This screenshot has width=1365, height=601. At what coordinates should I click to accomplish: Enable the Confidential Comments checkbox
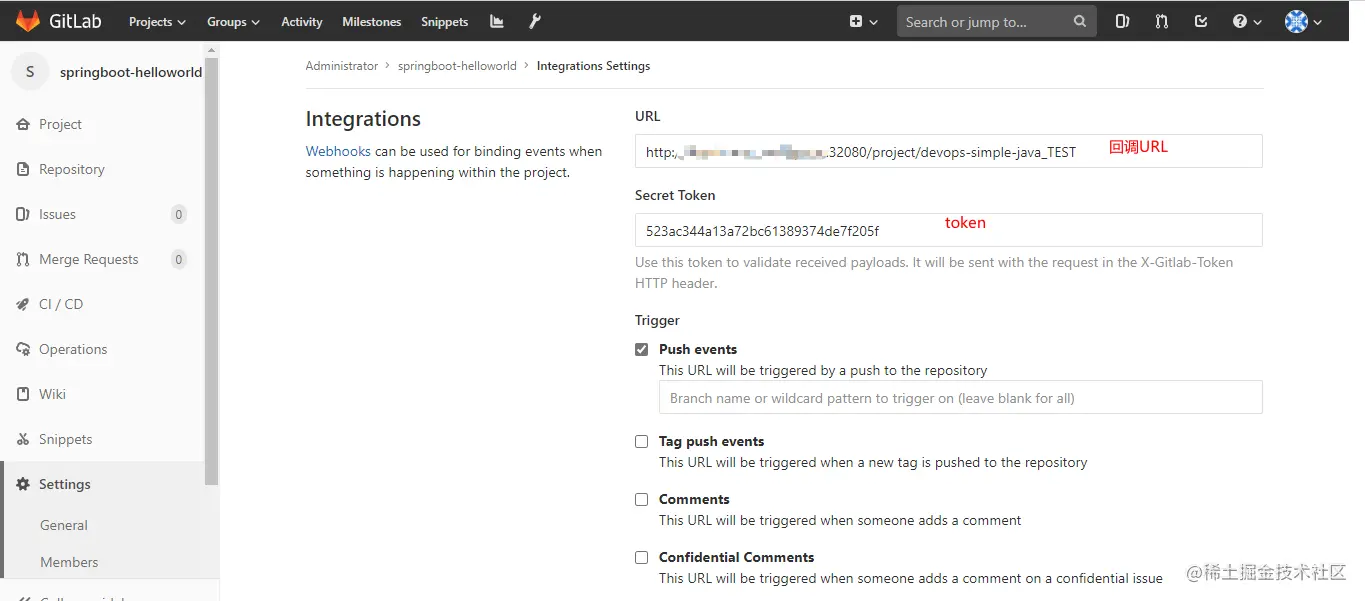(x=642, y=557)
